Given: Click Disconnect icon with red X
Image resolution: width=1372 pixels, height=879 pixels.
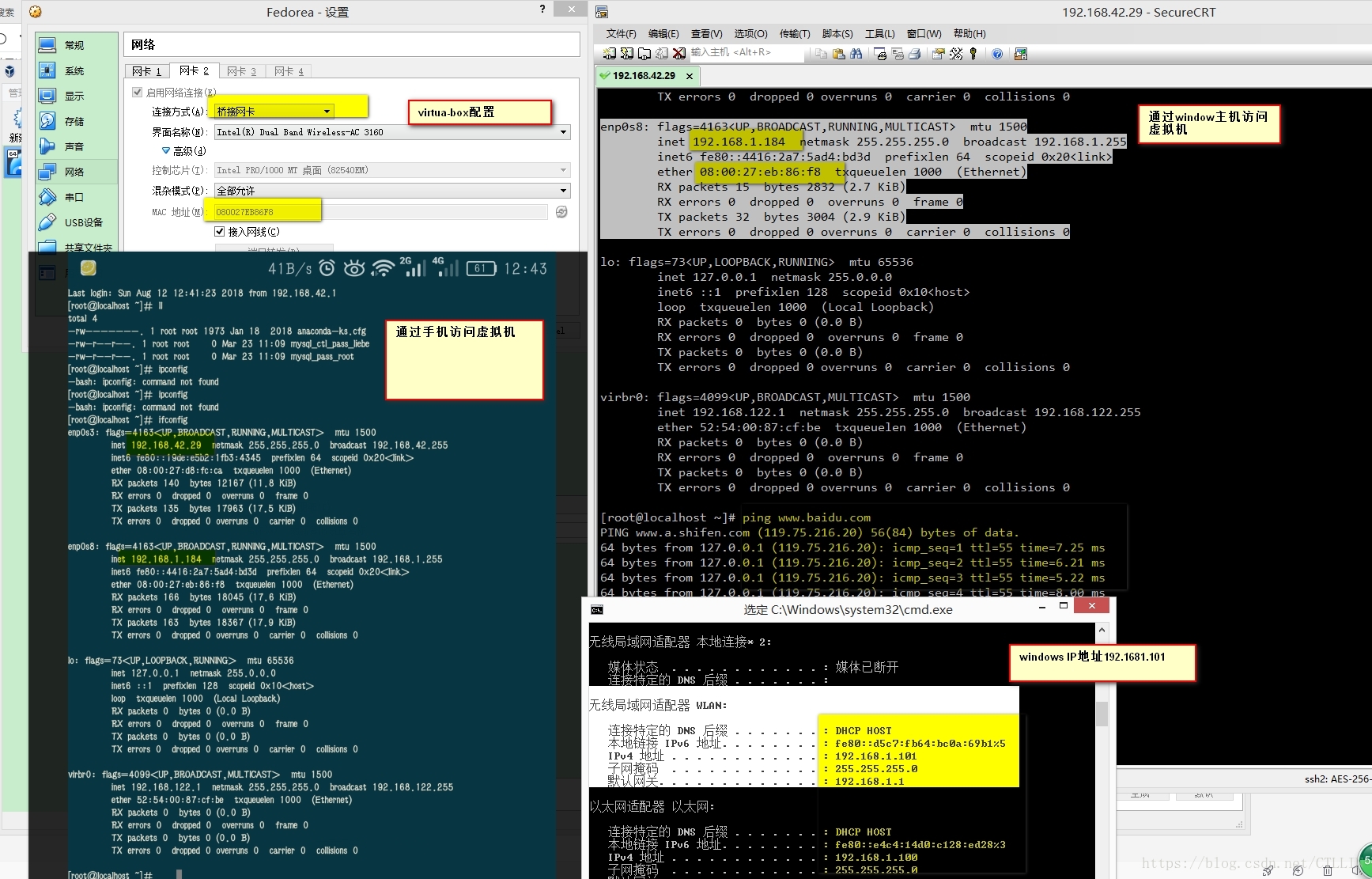Looking at the screenshot, I should (x=679, y=54).
